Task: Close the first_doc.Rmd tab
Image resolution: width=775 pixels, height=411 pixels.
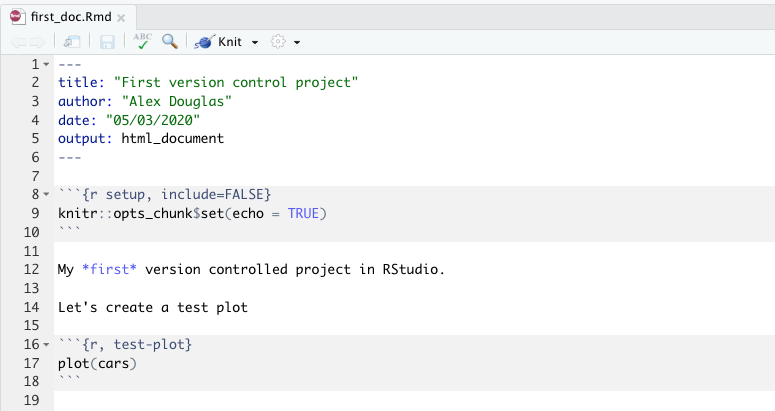Action: click(121, 18)
